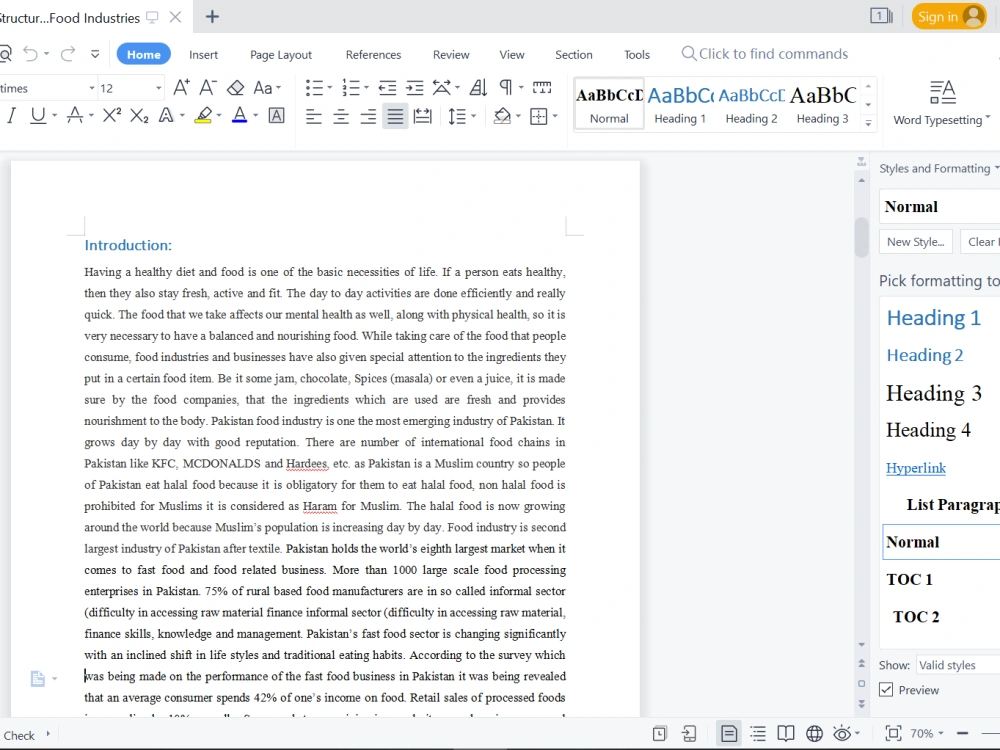The image size is (1000, 750).
Task: Open Word Typesetting tools
Action: pos(942,103)
